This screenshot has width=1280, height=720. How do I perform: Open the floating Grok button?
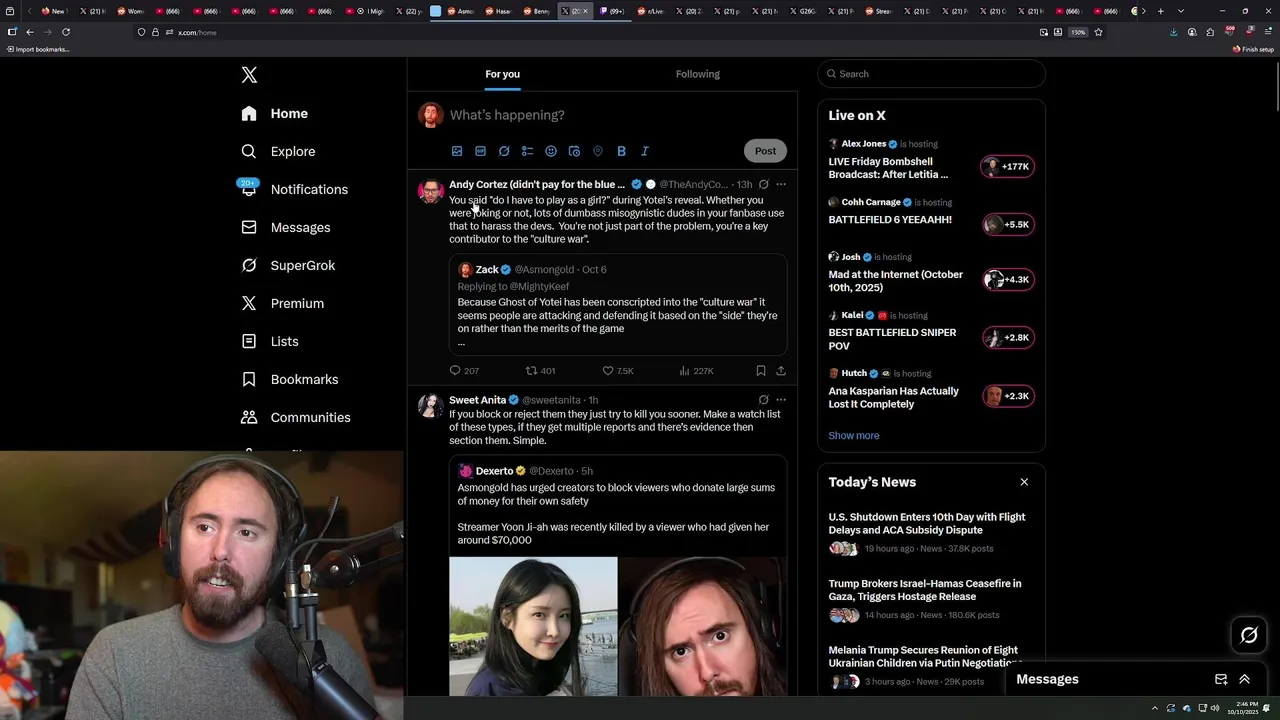pos(1249,635)
